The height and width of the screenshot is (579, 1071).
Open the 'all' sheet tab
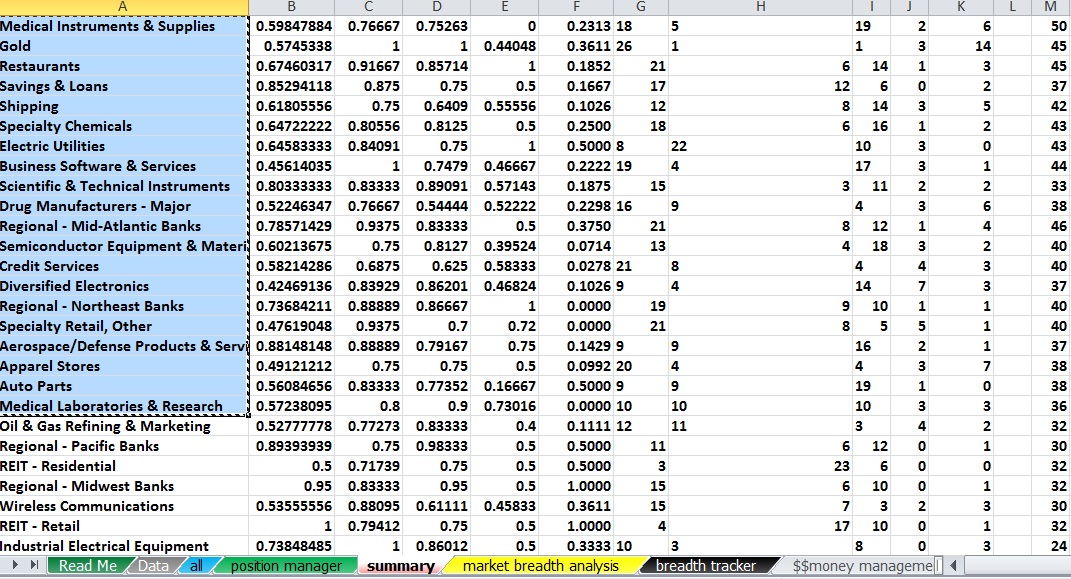[197, 565]
